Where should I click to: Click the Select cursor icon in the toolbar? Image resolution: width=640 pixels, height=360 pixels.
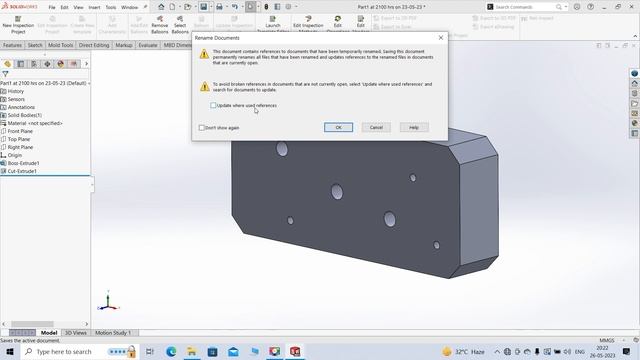coord(251,7)
